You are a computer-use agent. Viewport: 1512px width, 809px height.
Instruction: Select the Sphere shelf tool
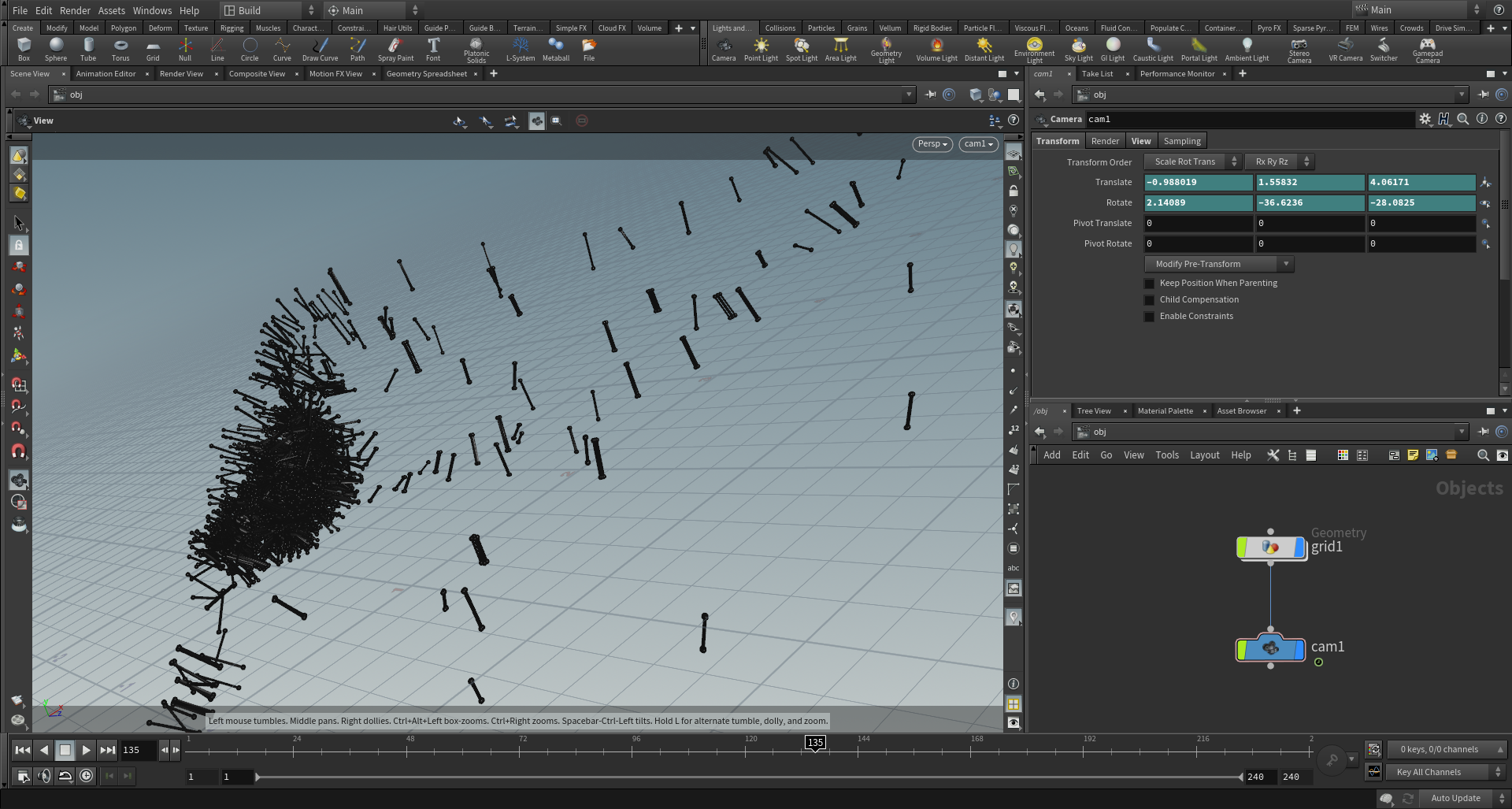click(56, 49)
